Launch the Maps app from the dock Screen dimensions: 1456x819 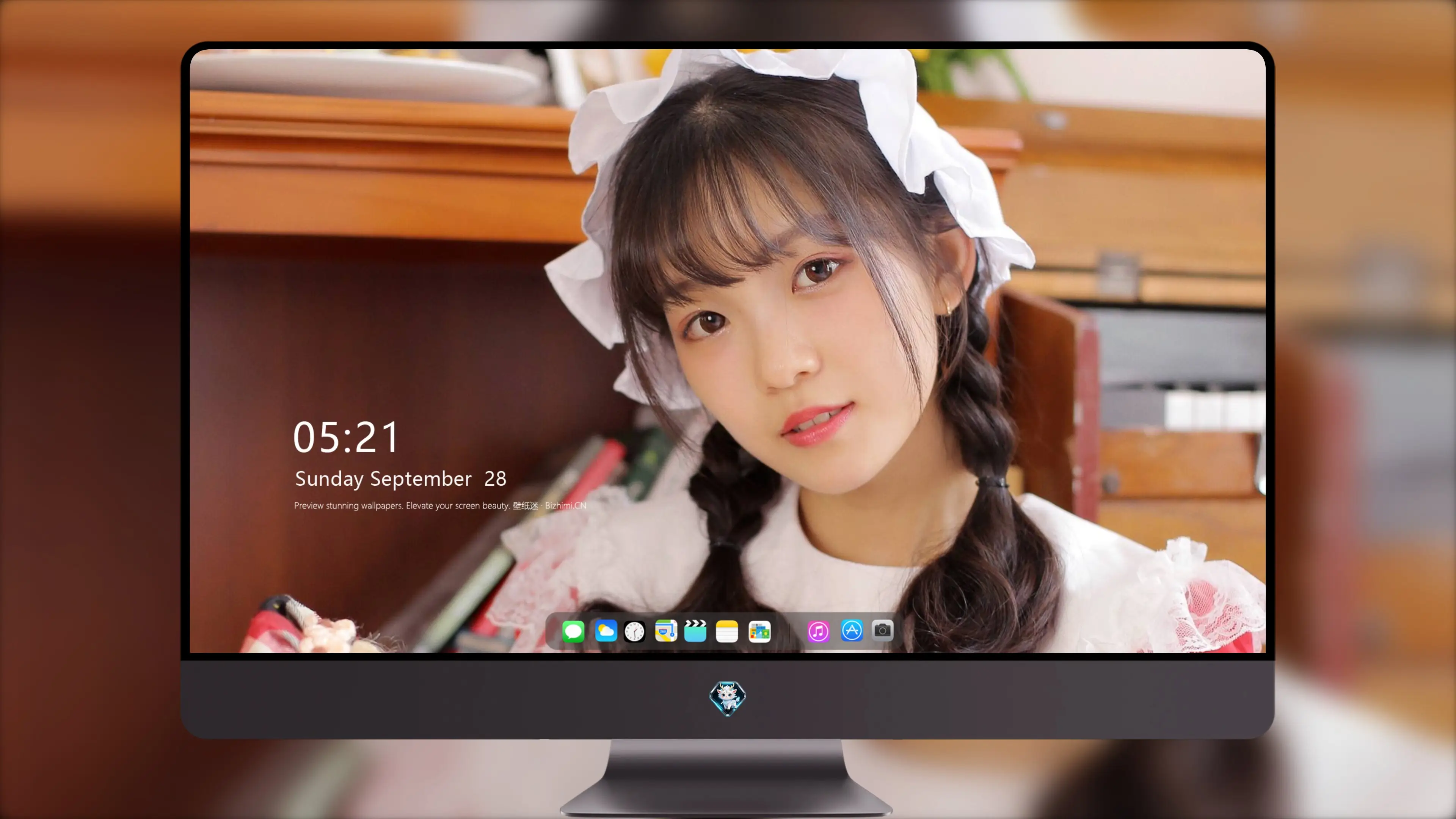click(x=666, y=631)
